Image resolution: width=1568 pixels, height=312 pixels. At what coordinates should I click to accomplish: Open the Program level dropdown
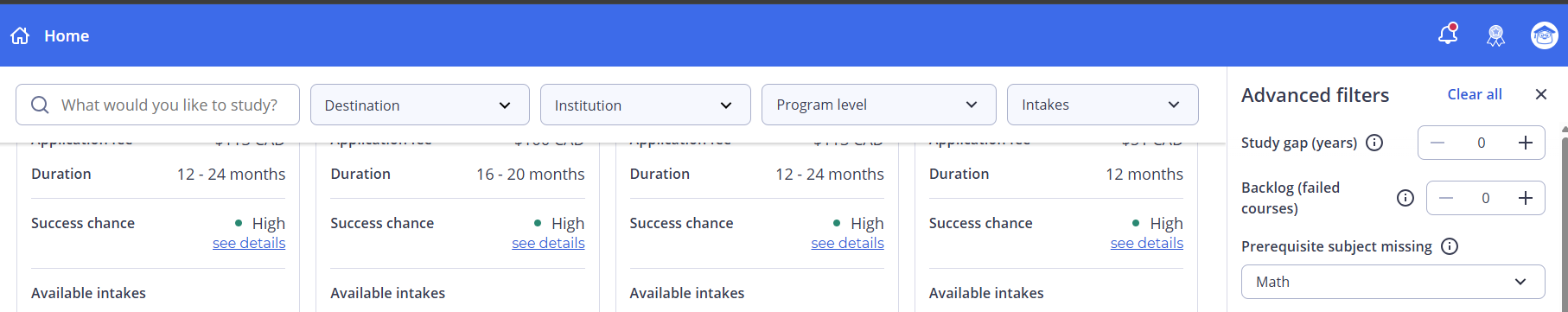[879, 105]
